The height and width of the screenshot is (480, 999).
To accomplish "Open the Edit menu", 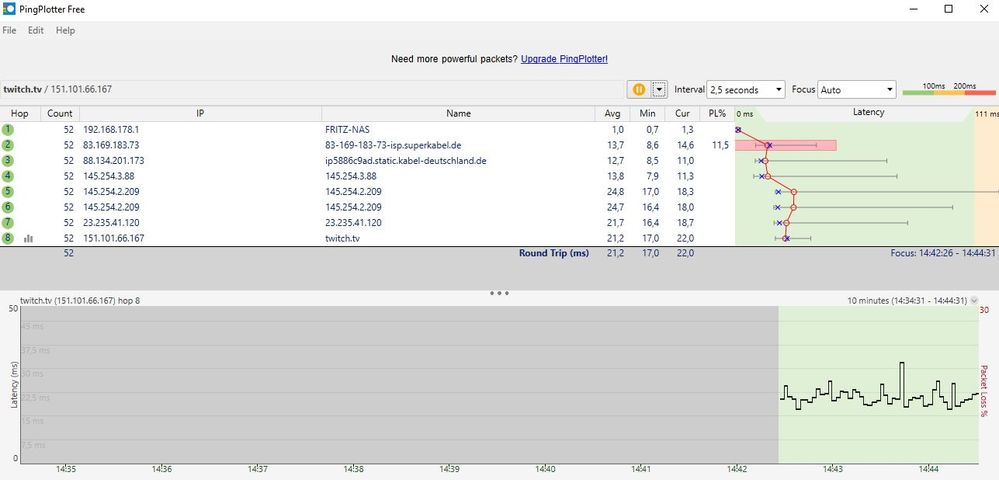I will point(36,30).
